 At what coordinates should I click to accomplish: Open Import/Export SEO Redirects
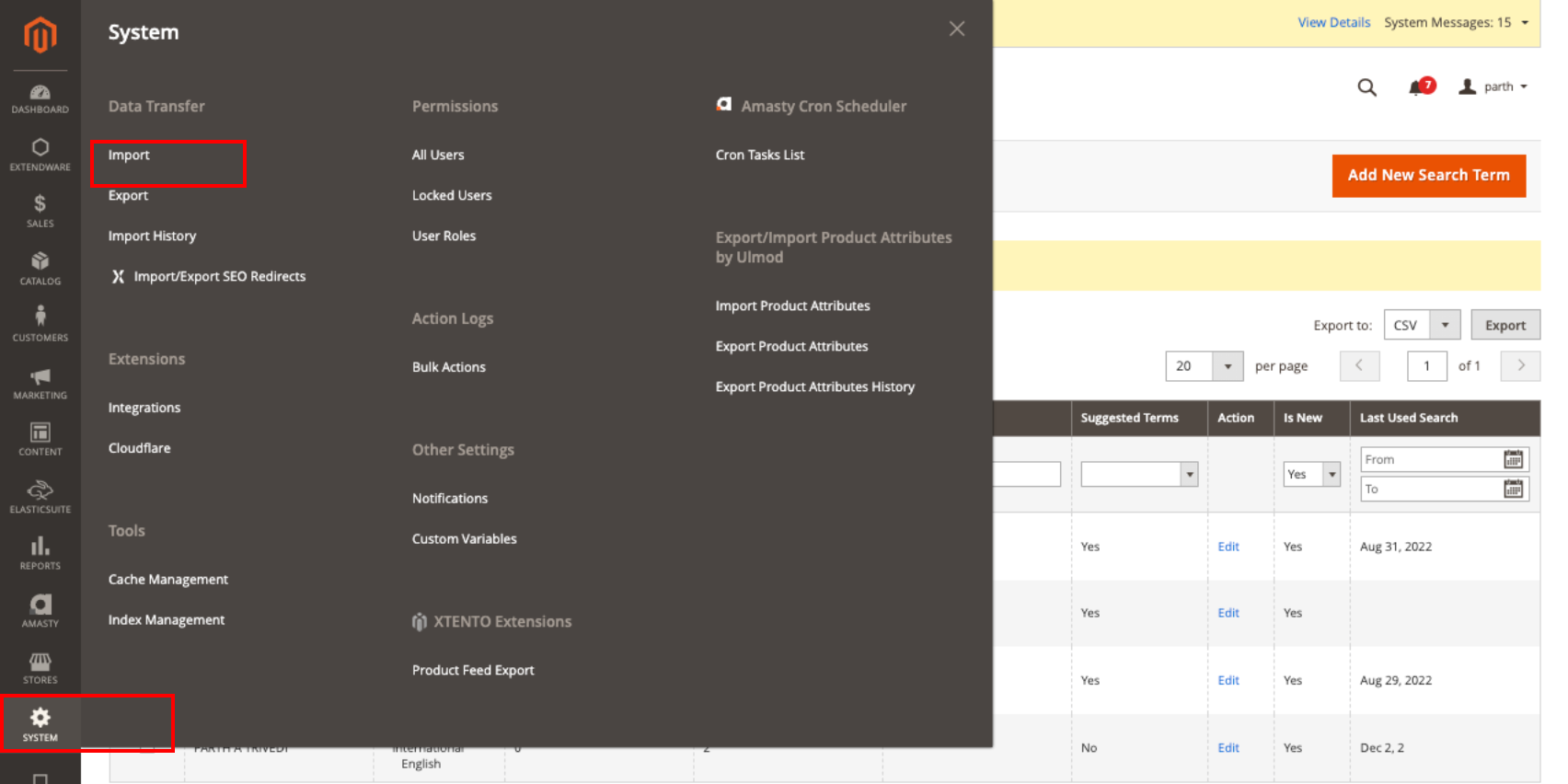208,277
